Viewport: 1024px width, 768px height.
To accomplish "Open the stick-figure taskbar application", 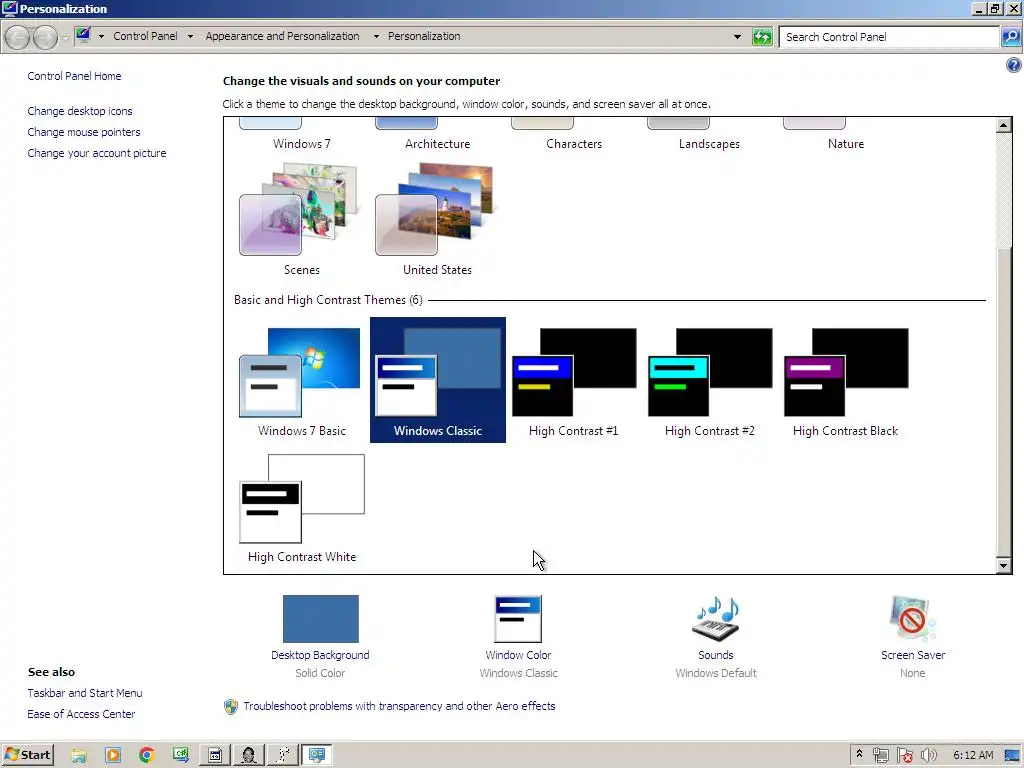I will point(283,755).
